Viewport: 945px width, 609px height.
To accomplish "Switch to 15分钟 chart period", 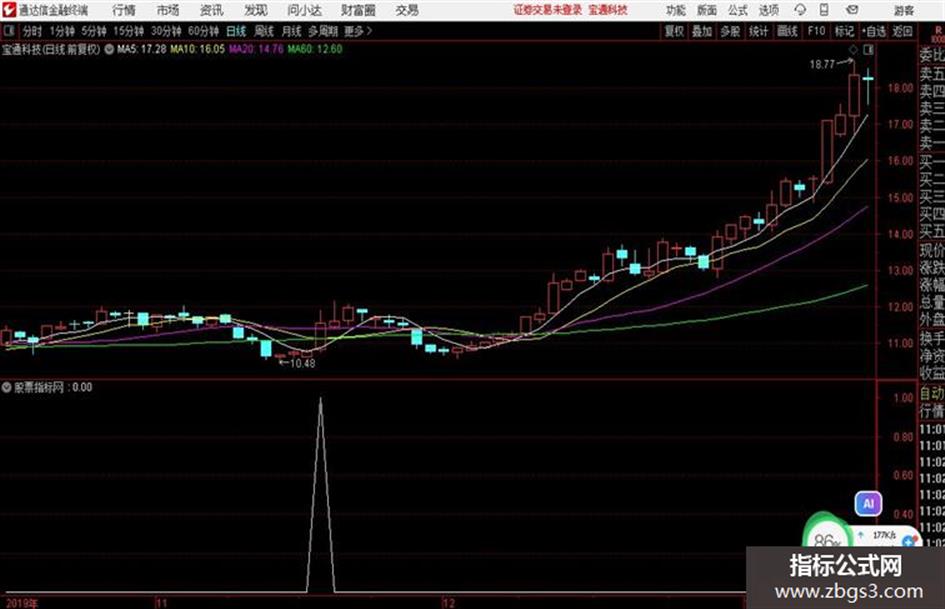I will tap(129, 31).
